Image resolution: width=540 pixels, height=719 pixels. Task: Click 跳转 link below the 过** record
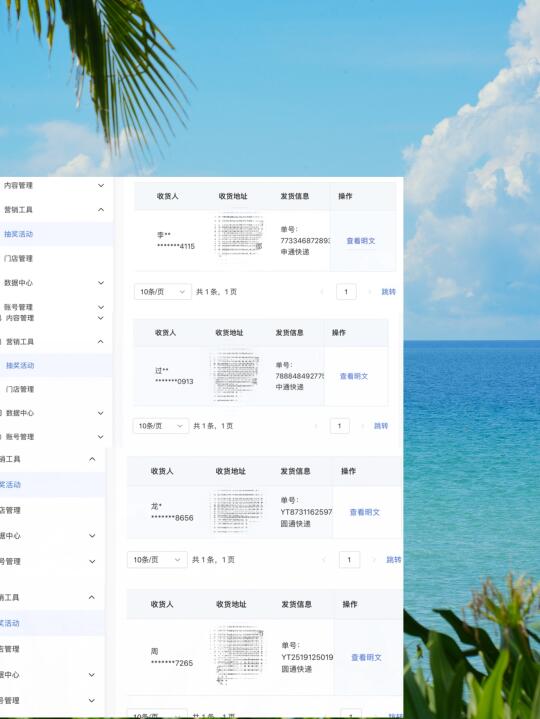(381, 426)
